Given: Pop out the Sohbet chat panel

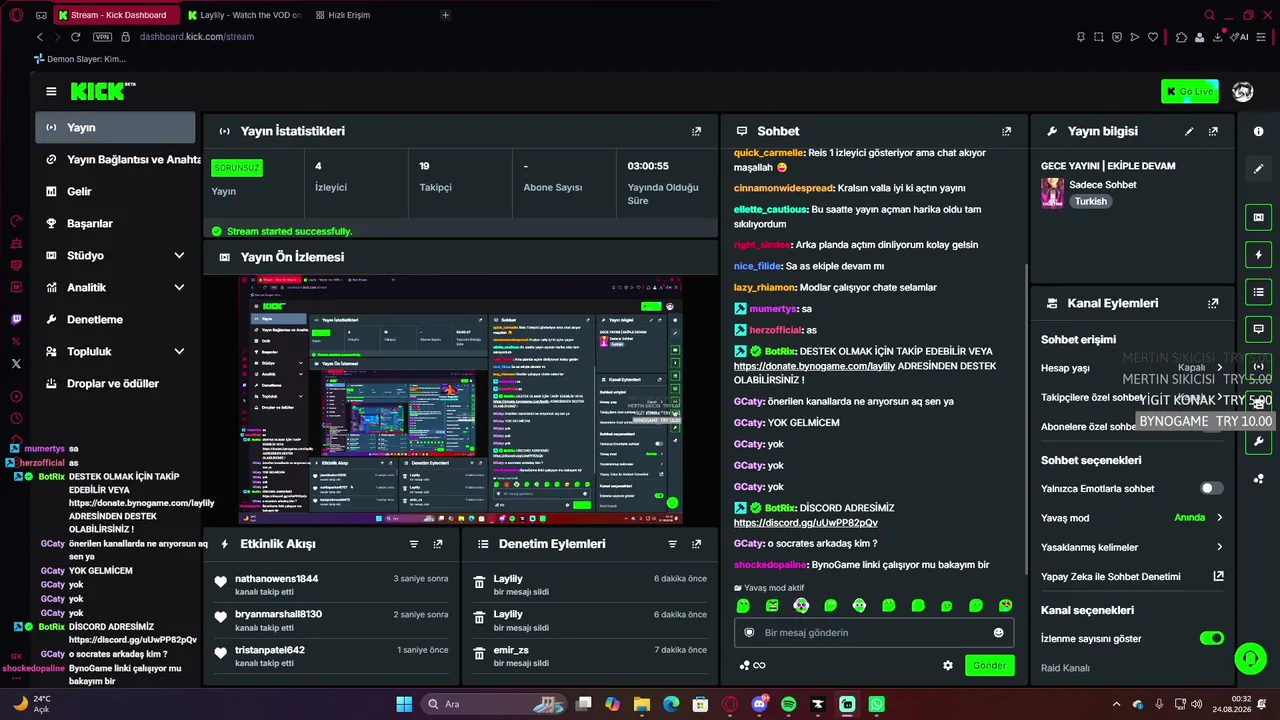Looking at the screenshot, I should click(1007, 131).
